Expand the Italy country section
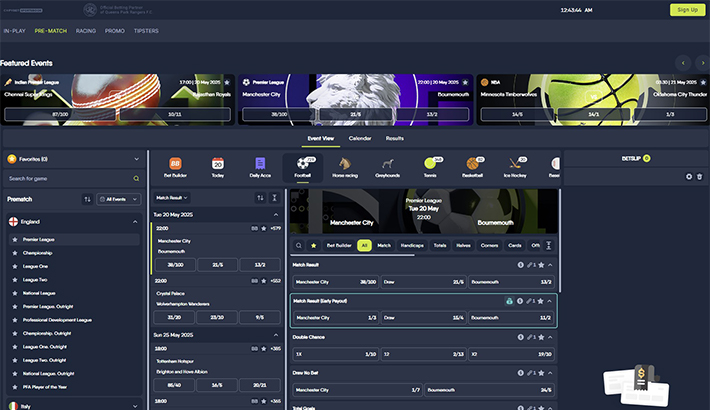Screen dimensions: 710x410 pos(135,406)
